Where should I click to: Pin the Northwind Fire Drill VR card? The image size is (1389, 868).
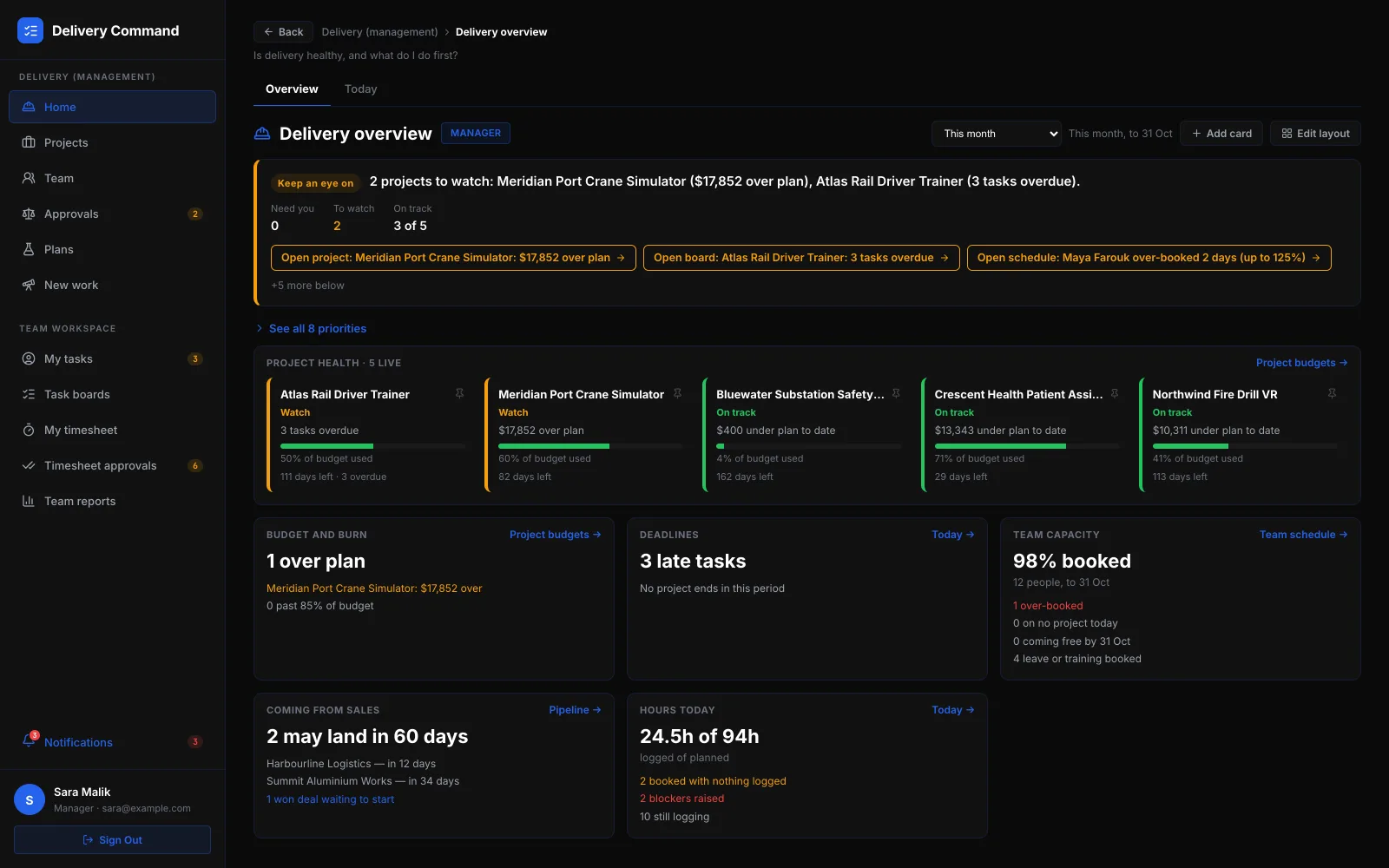pyautogui.click(x=1332, y=394)
